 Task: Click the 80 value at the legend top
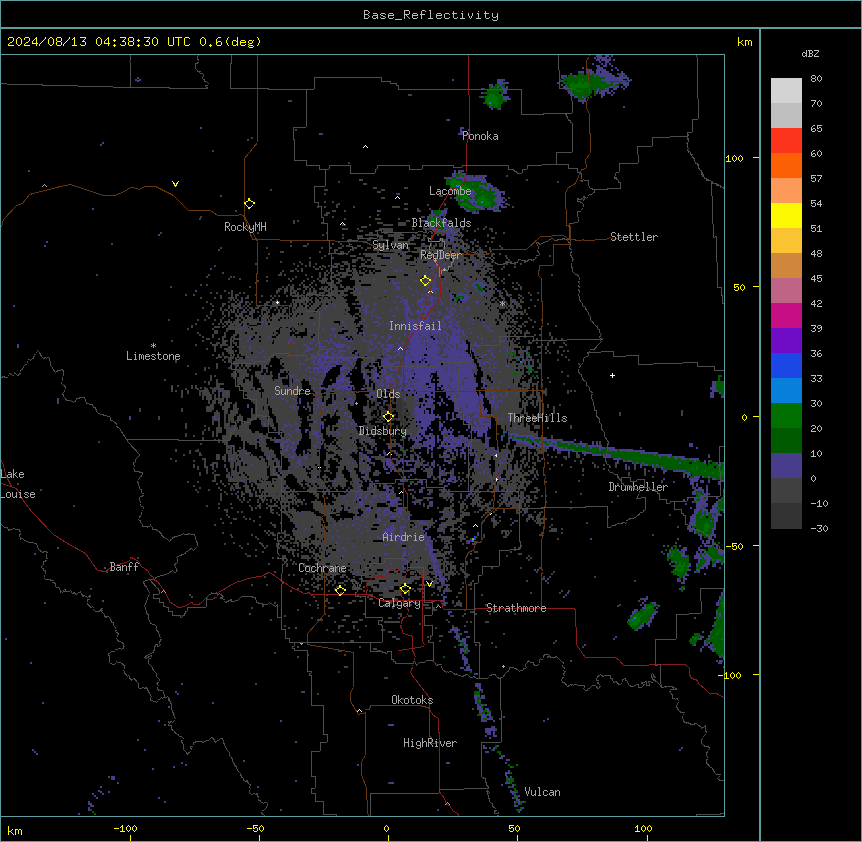point(816,79)
